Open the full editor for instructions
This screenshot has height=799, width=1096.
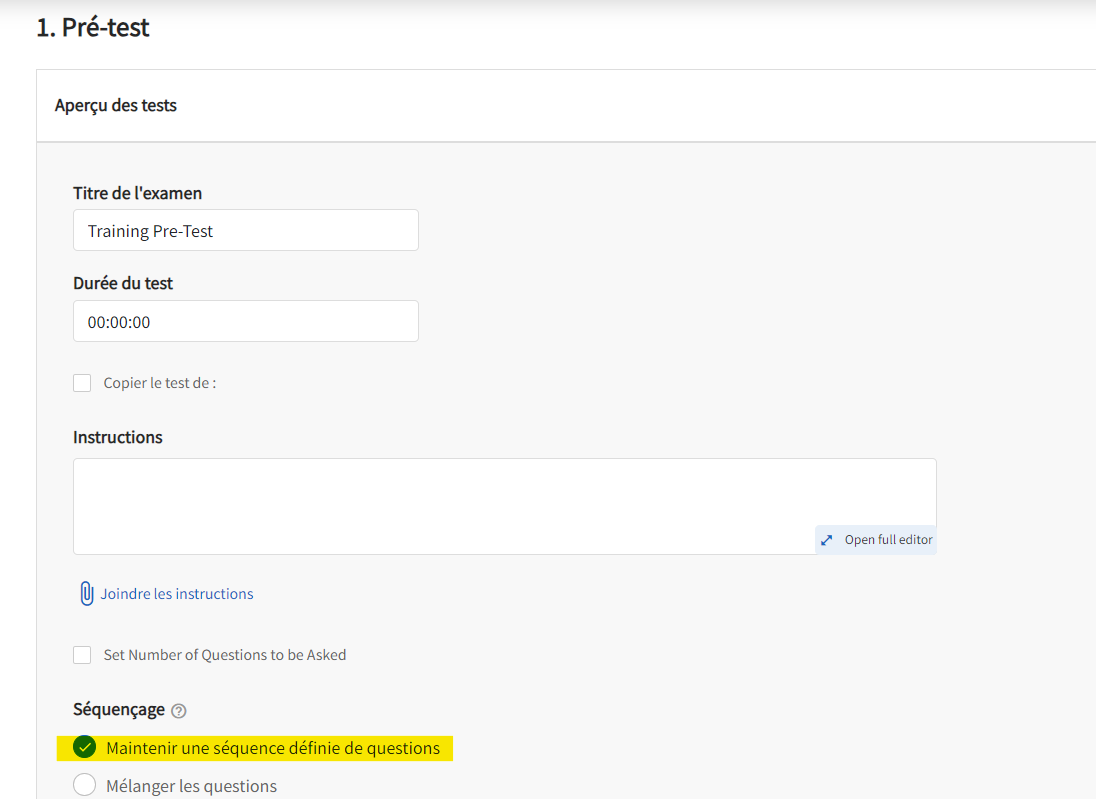(887, 540)
